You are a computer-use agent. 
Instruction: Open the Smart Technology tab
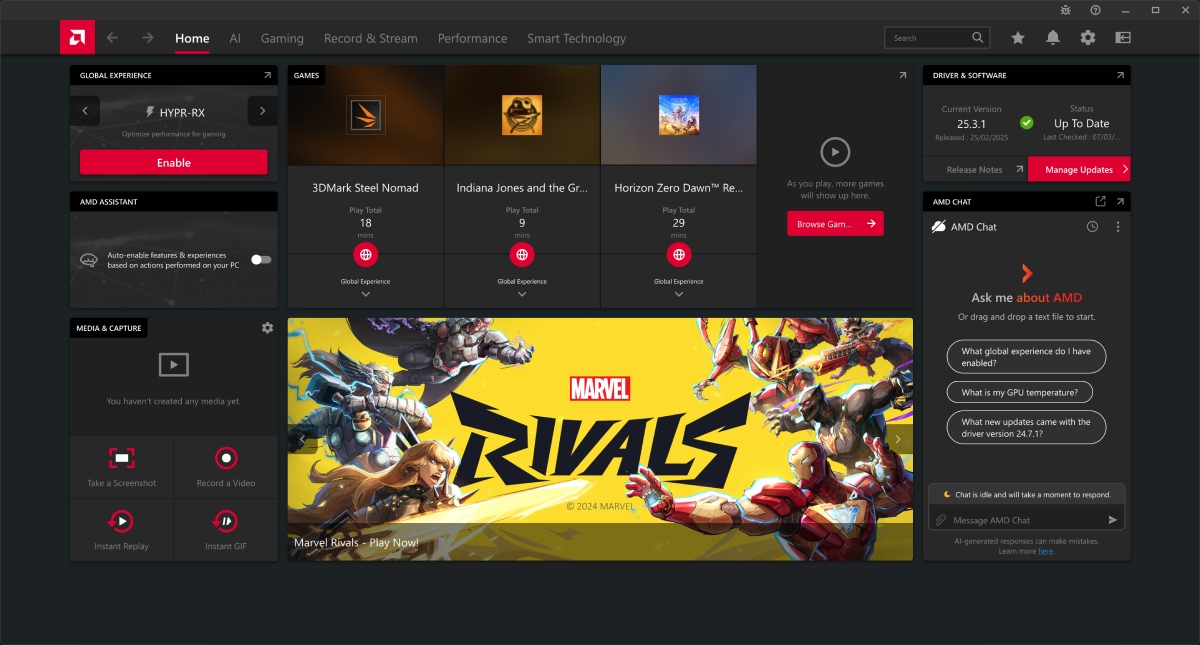point(576,38)
